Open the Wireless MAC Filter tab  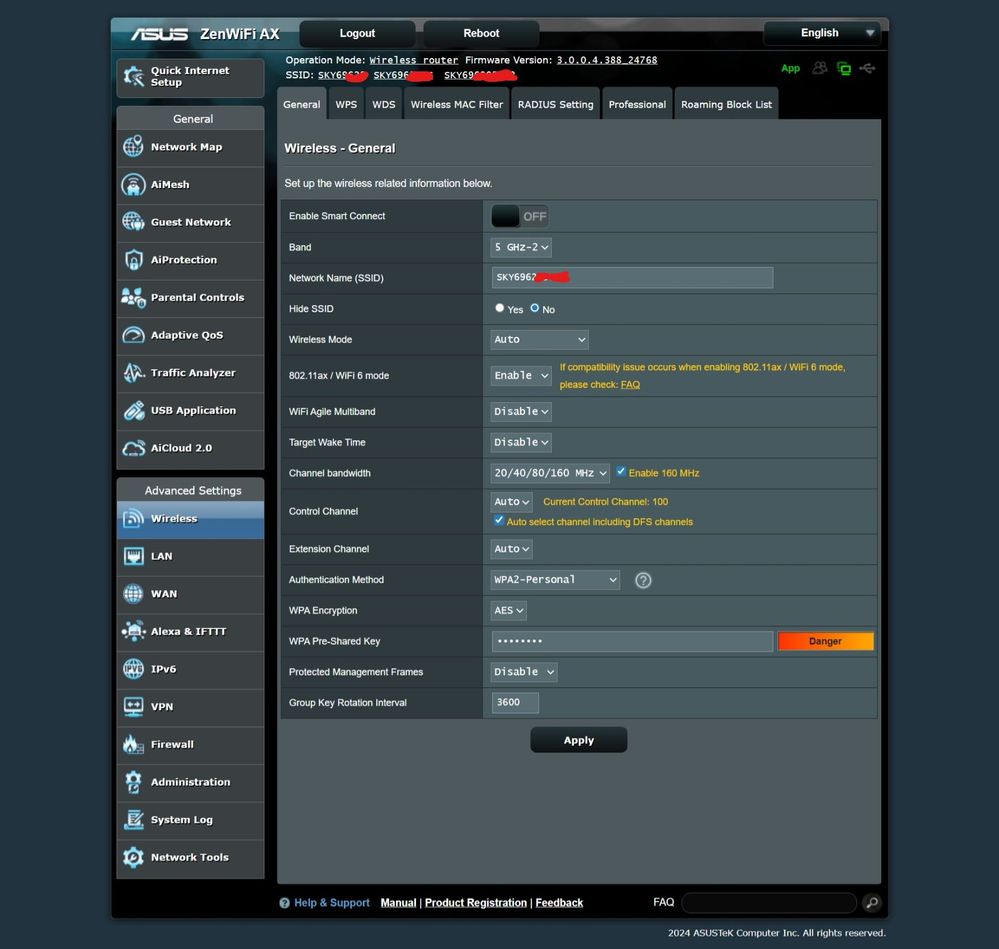point(456,103)
